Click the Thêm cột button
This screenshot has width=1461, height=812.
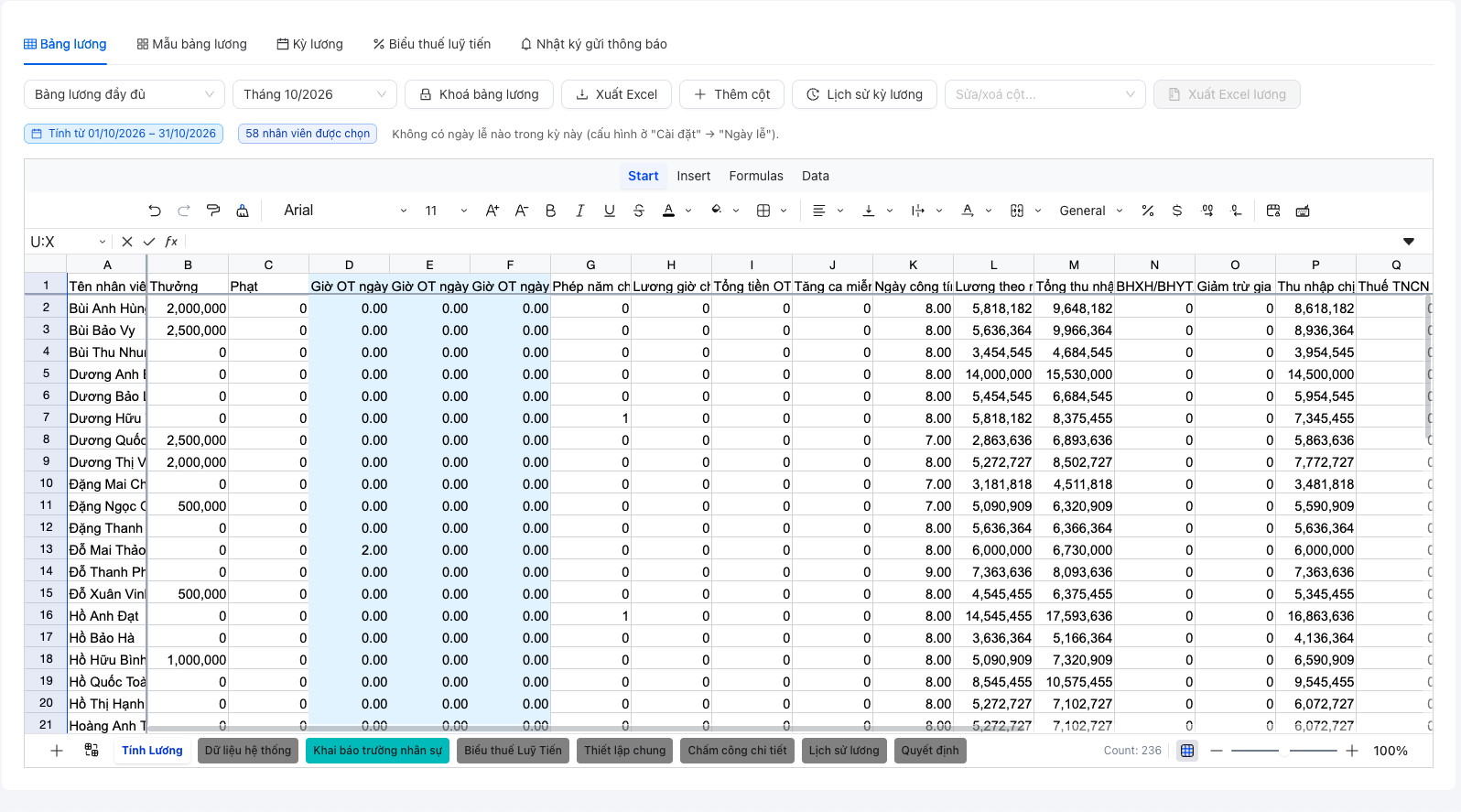point(731,94)
